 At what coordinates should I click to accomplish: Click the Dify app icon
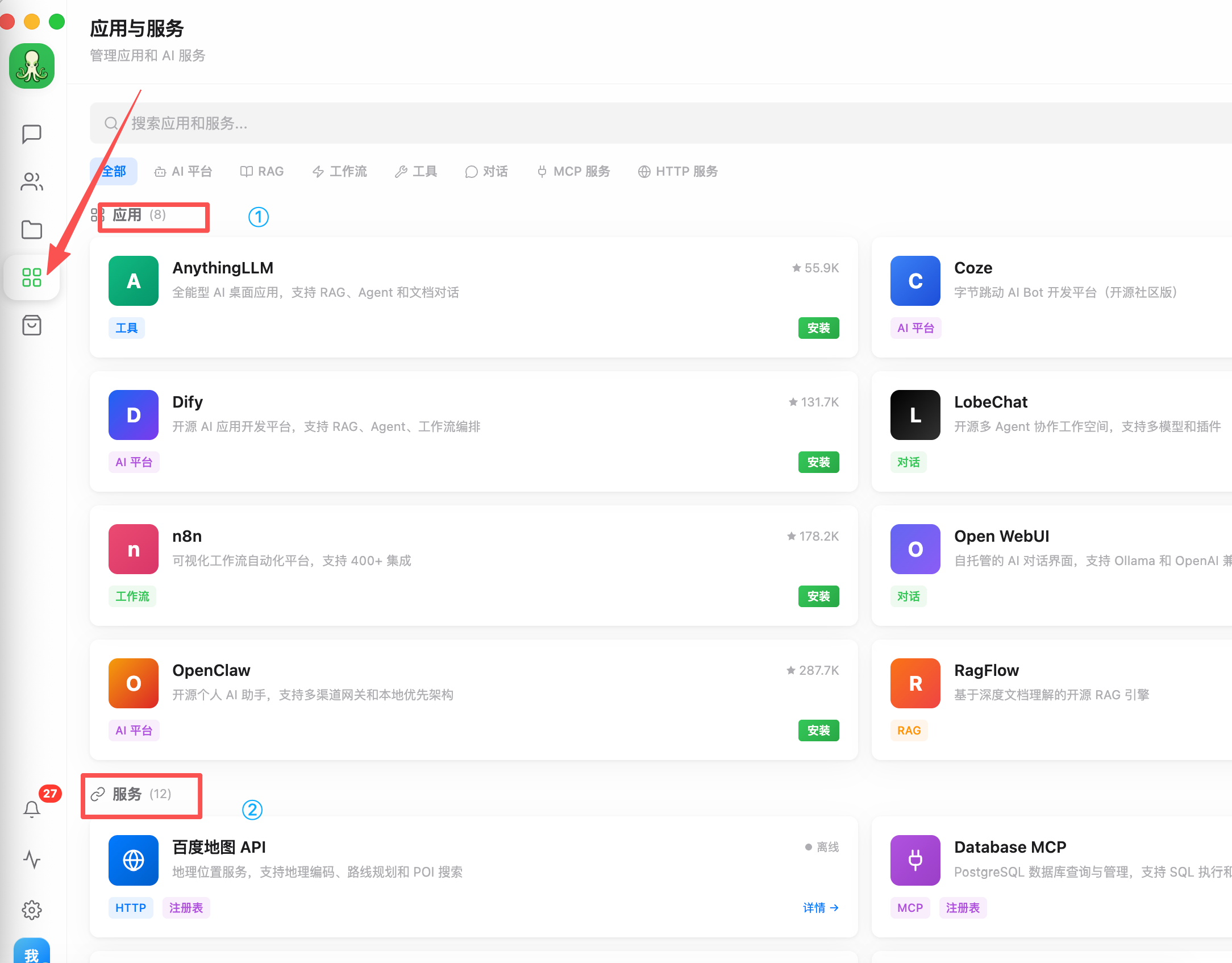point(134,415)
